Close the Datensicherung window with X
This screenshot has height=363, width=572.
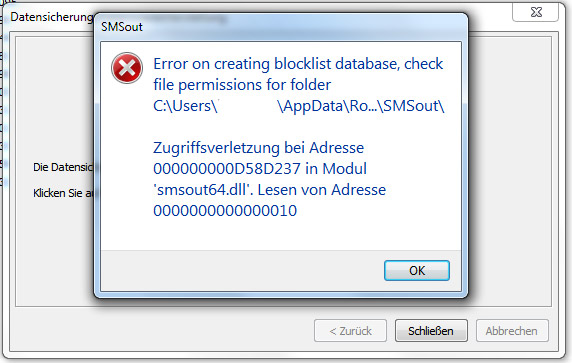pos(536,12)
